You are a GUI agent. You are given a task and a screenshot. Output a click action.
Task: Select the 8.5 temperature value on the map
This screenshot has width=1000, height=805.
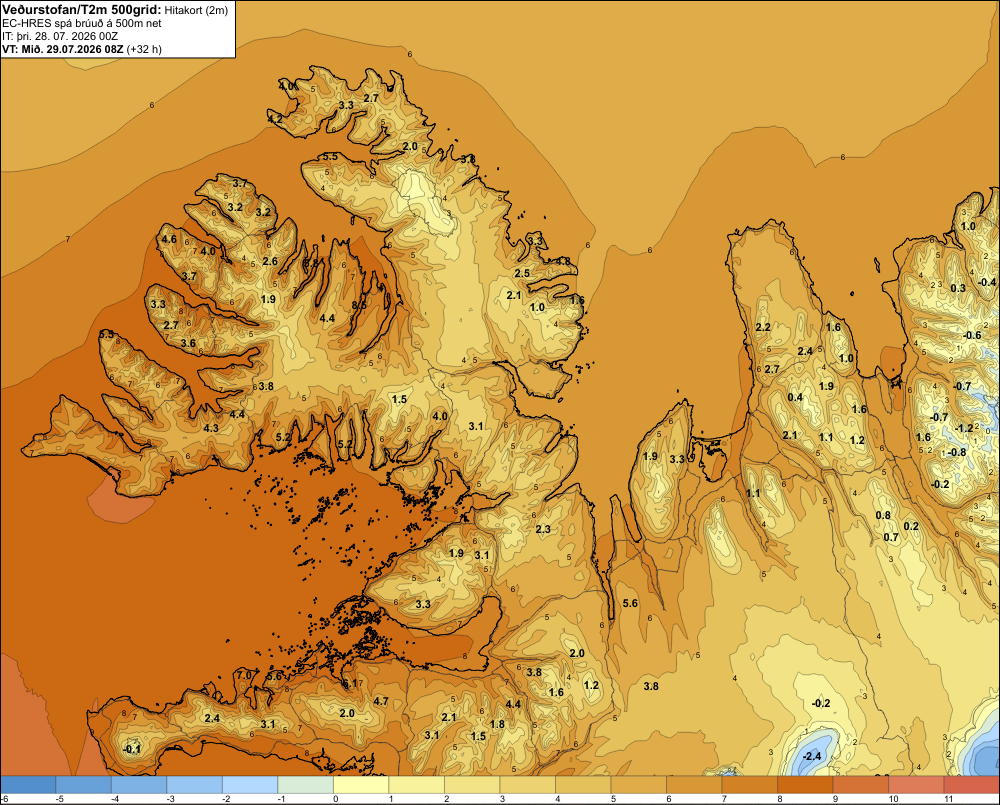[x=359, y=305]
